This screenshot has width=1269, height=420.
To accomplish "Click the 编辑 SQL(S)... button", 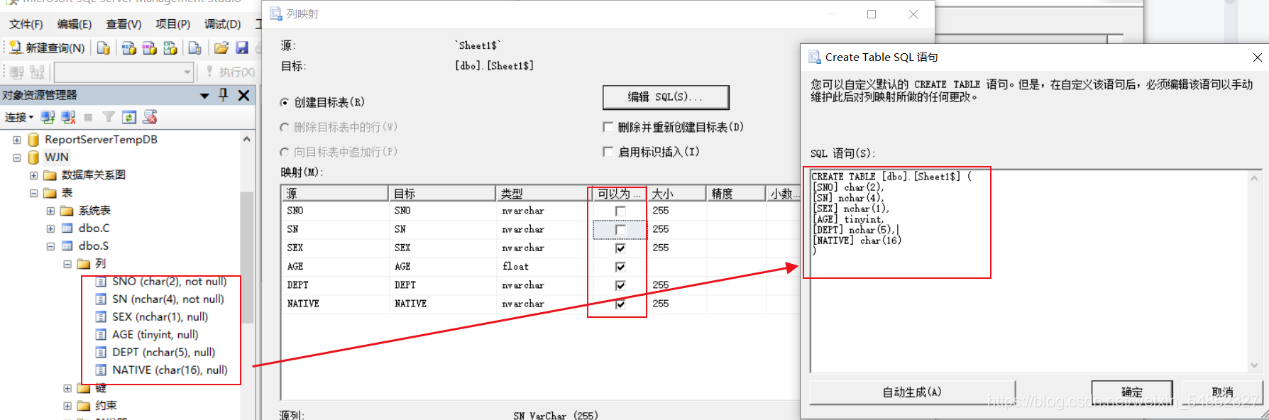I will click(x=665, y=97).
